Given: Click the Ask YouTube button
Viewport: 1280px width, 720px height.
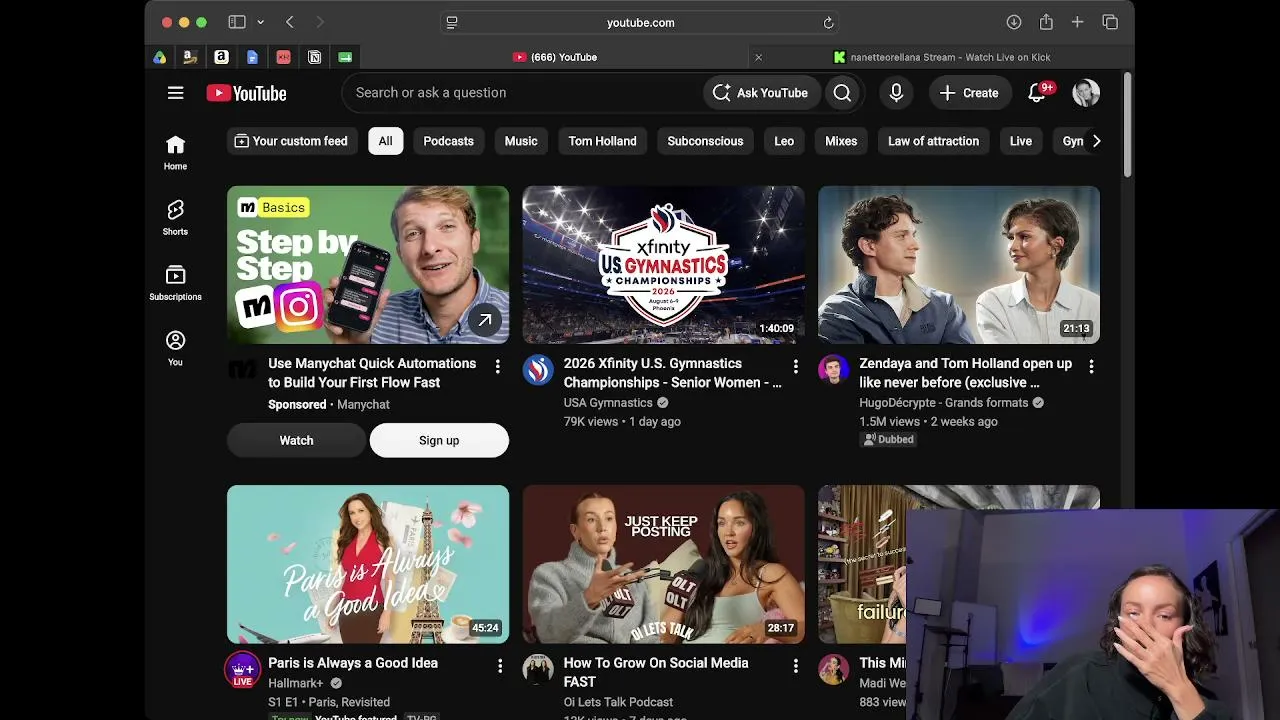Looking at the screenshot, I should (761, 93).
